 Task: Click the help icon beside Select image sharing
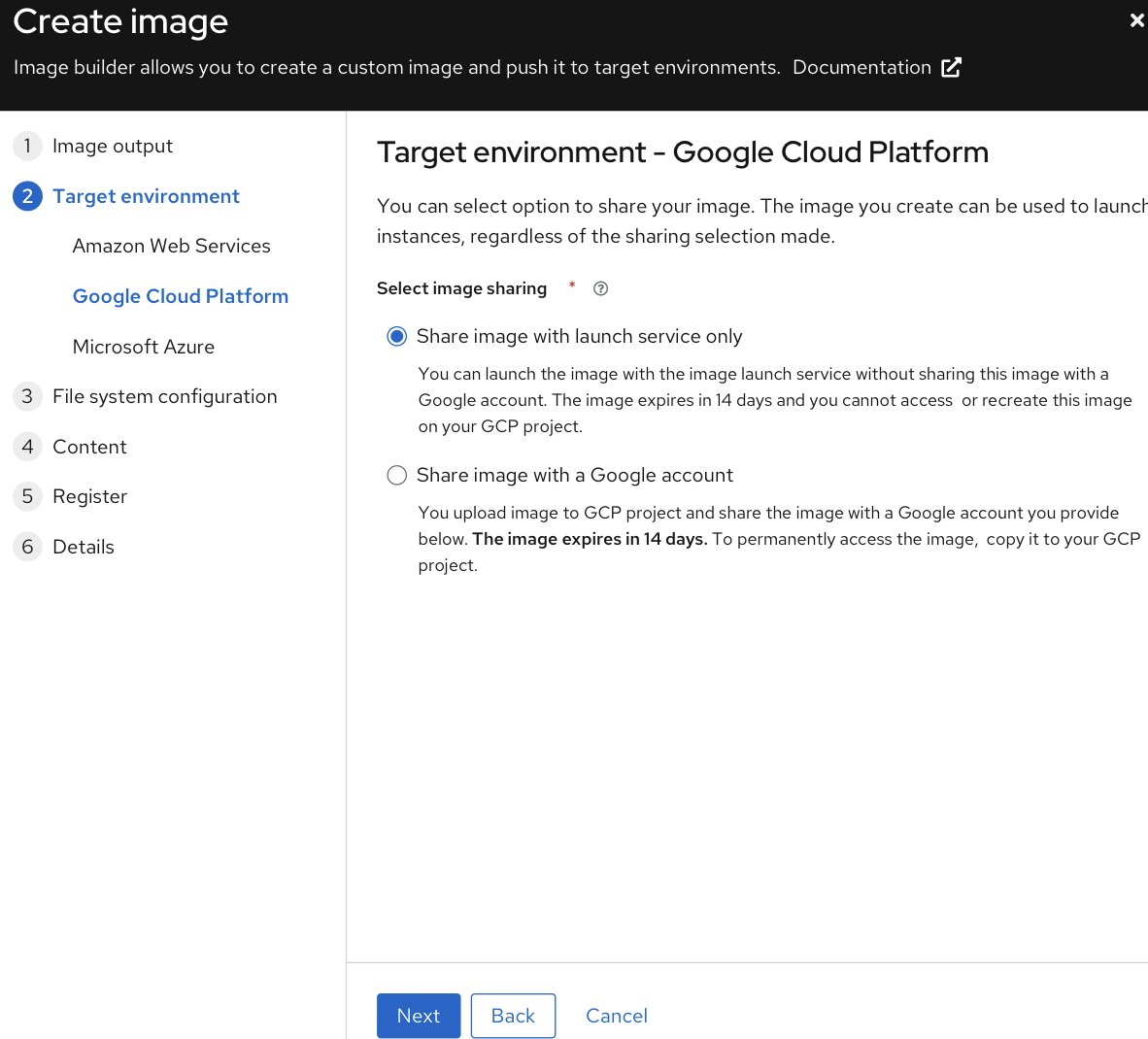pyautogui.click(x=600, y=288)
